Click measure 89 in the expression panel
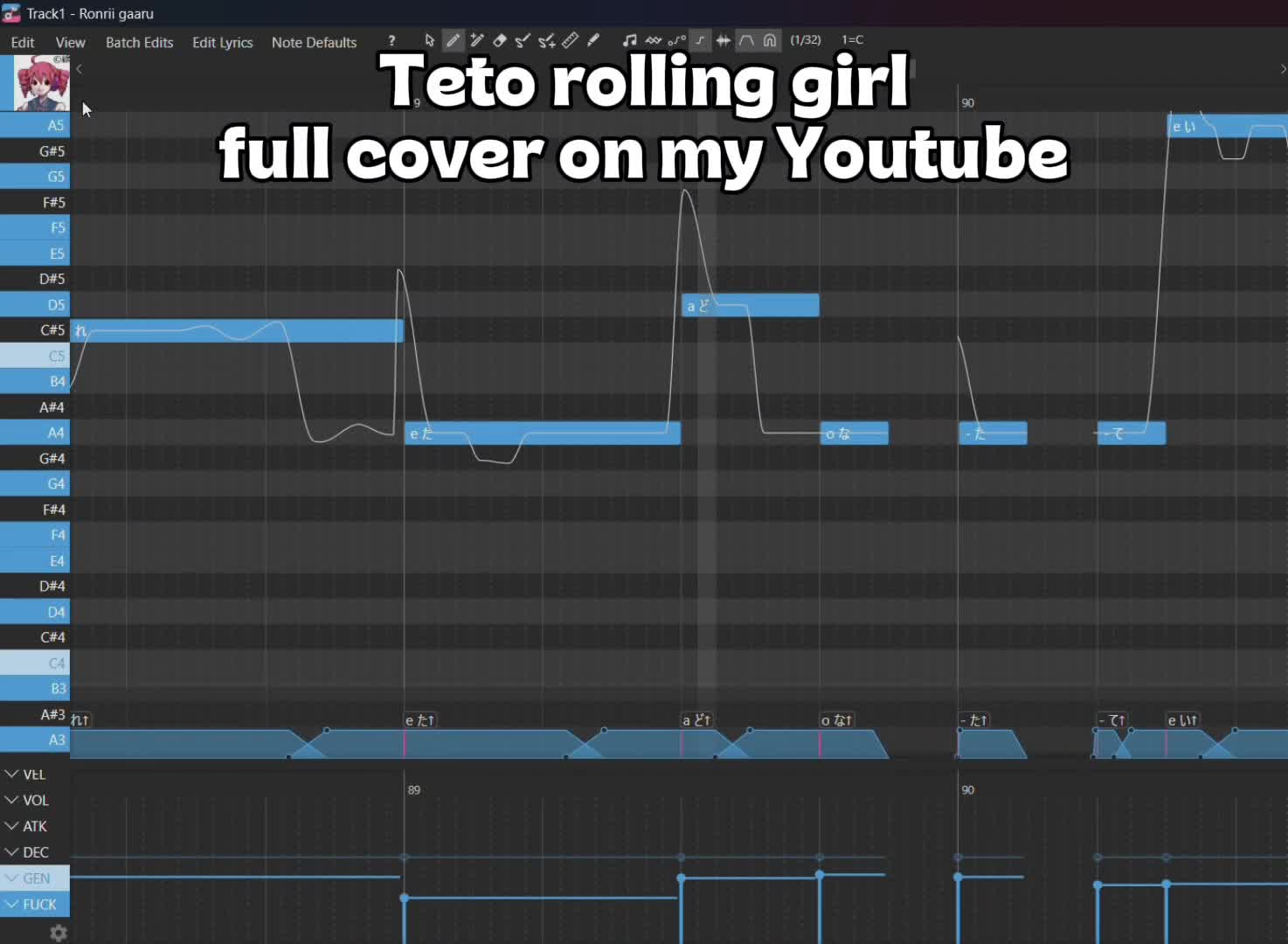This screenshot has width=1288, height=944. click(x=414, y=790)
